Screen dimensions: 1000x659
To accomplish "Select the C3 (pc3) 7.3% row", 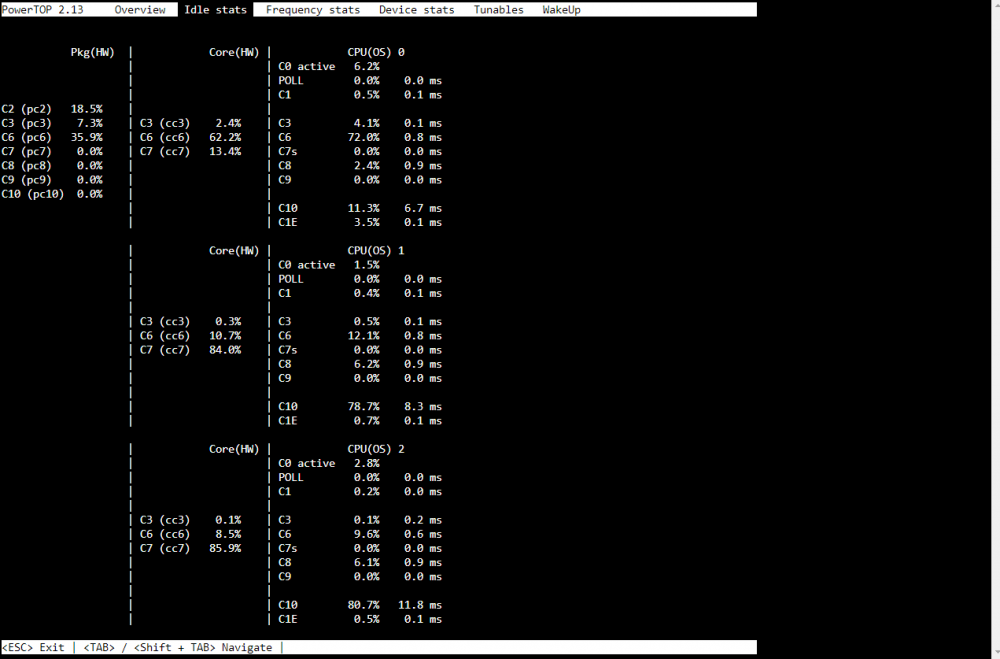I will click(52, 123).
